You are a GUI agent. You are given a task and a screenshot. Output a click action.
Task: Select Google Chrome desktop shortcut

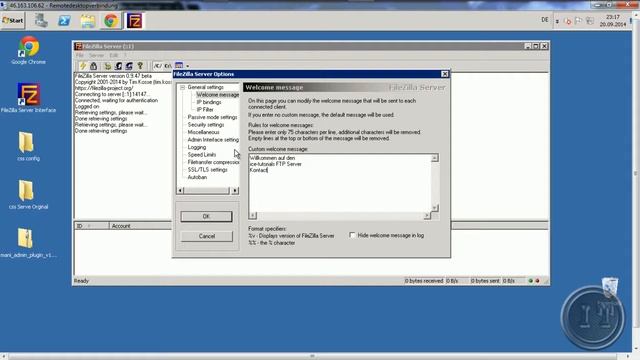28,51
